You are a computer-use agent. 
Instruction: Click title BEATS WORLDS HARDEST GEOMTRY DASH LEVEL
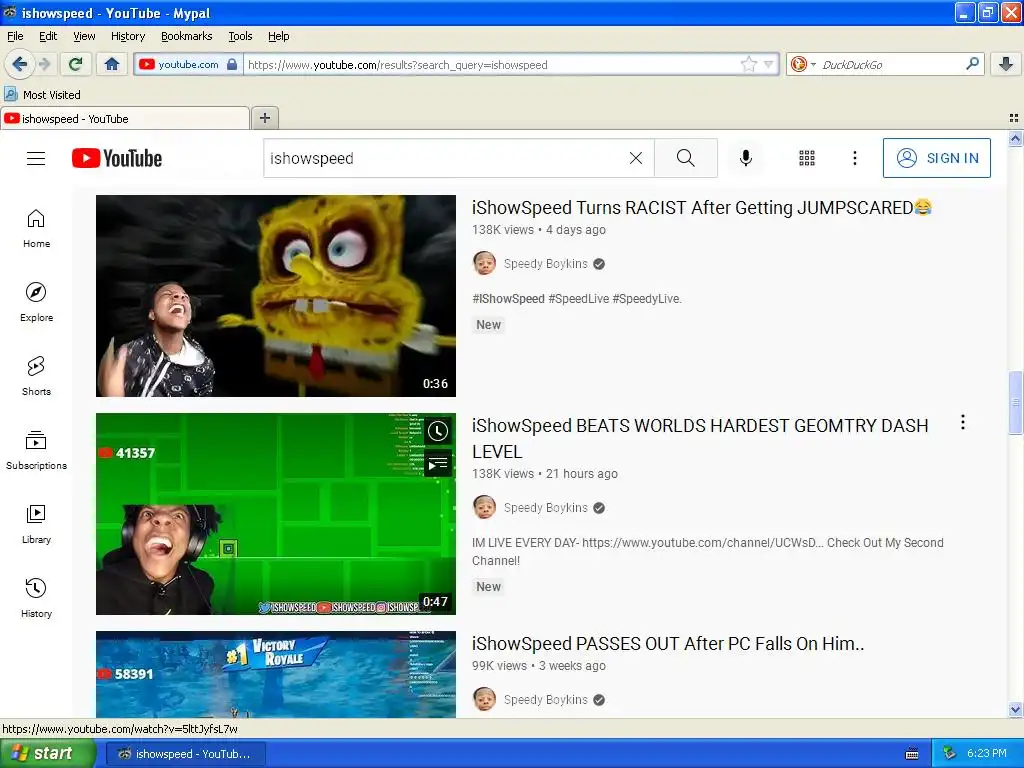tap(700, 438)
